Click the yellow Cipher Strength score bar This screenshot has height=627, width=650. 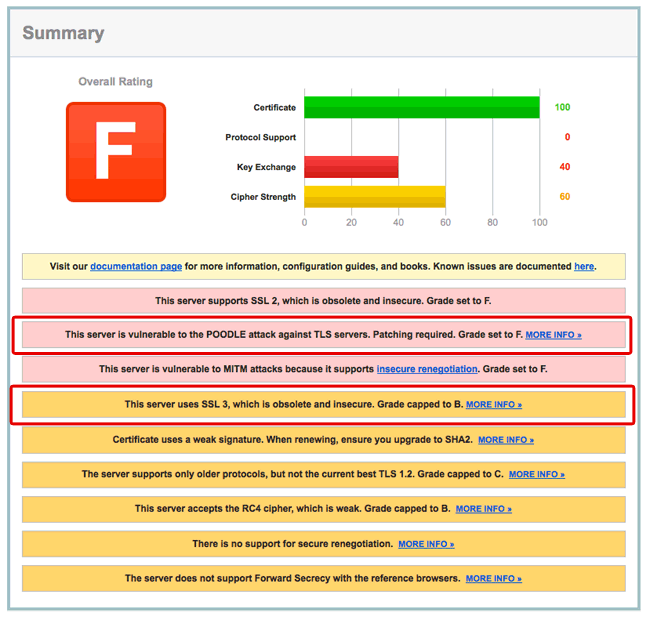click(x=375, y=197)
